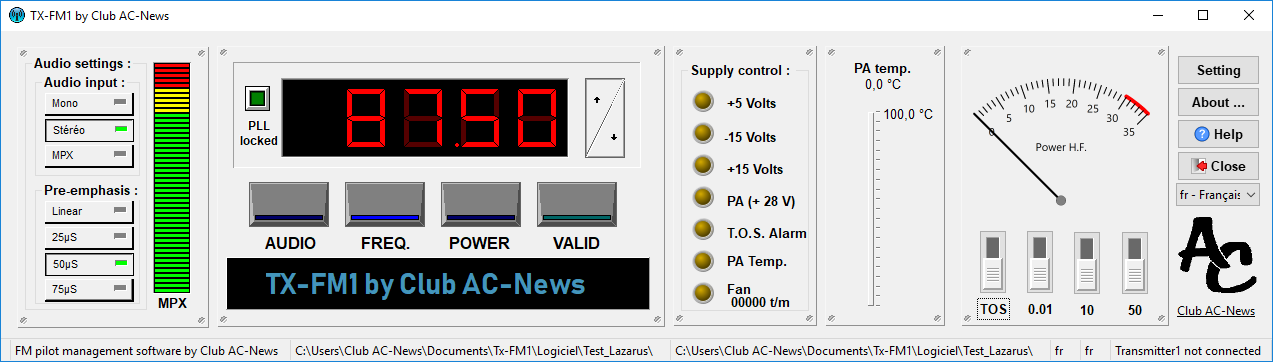Choose Linear pre-emphasis
This screenshot has width=1273, height=362.
click(x=89, y=211)
